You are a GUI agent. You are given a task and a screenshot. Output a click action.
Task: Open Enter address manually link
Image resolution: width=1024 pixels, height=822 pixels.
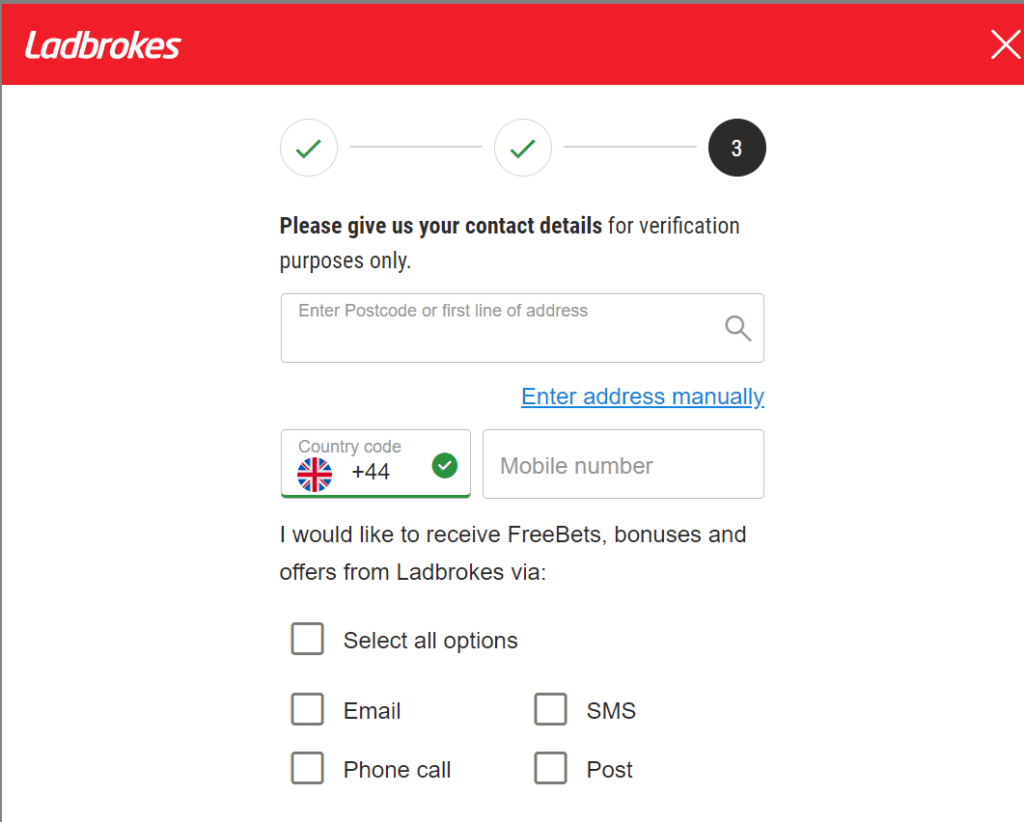tap(643, 397)
